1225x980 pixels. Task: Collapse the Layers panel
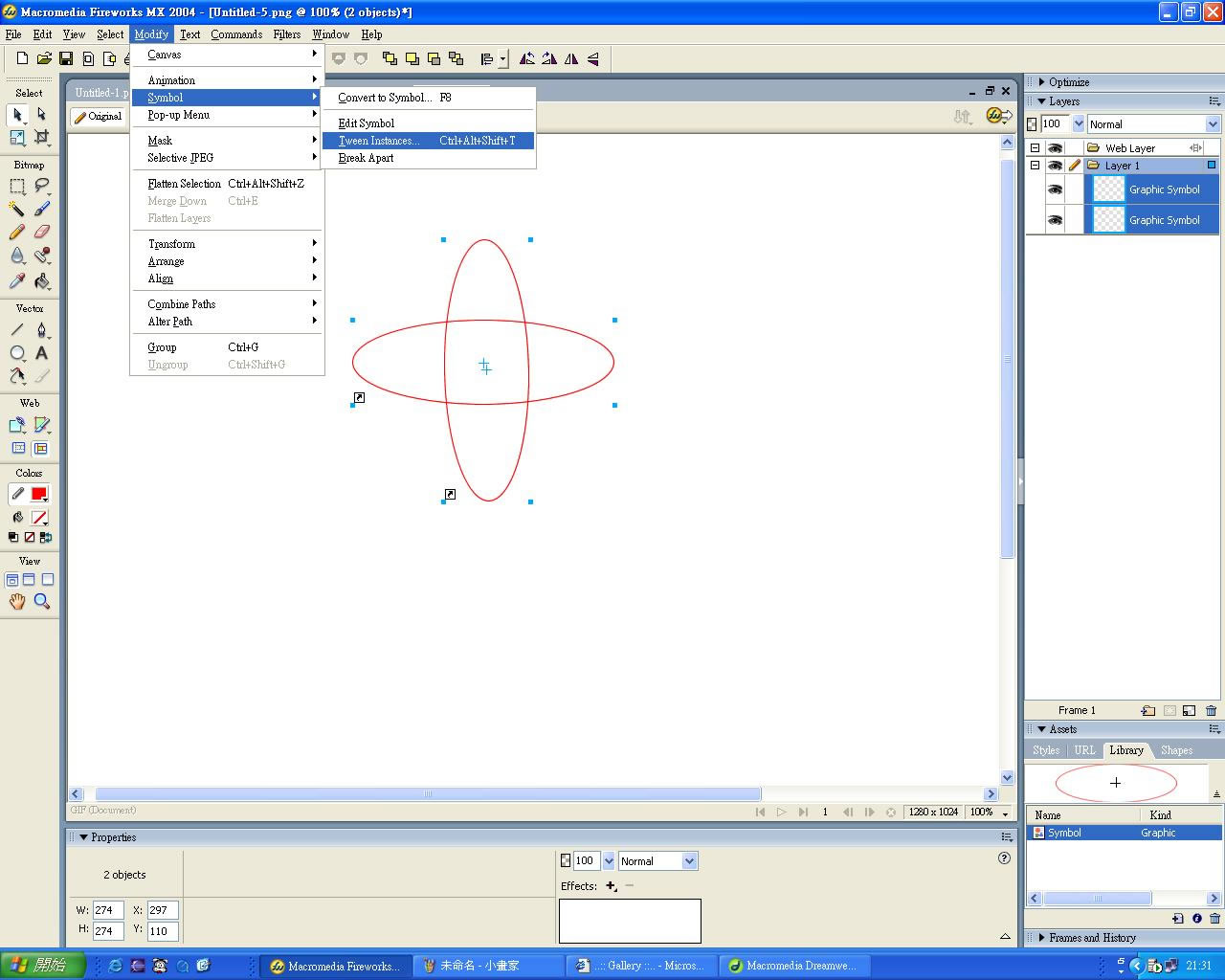tap(1042, 101)
